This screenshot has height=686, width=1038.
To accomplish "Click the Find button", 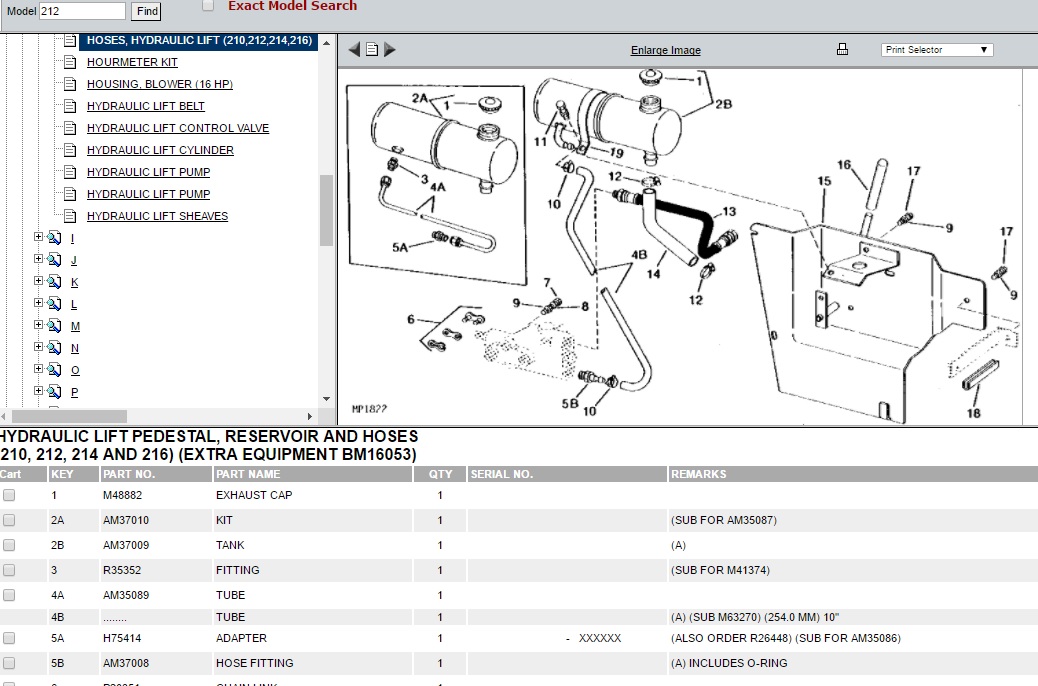I will pos(147,11).
